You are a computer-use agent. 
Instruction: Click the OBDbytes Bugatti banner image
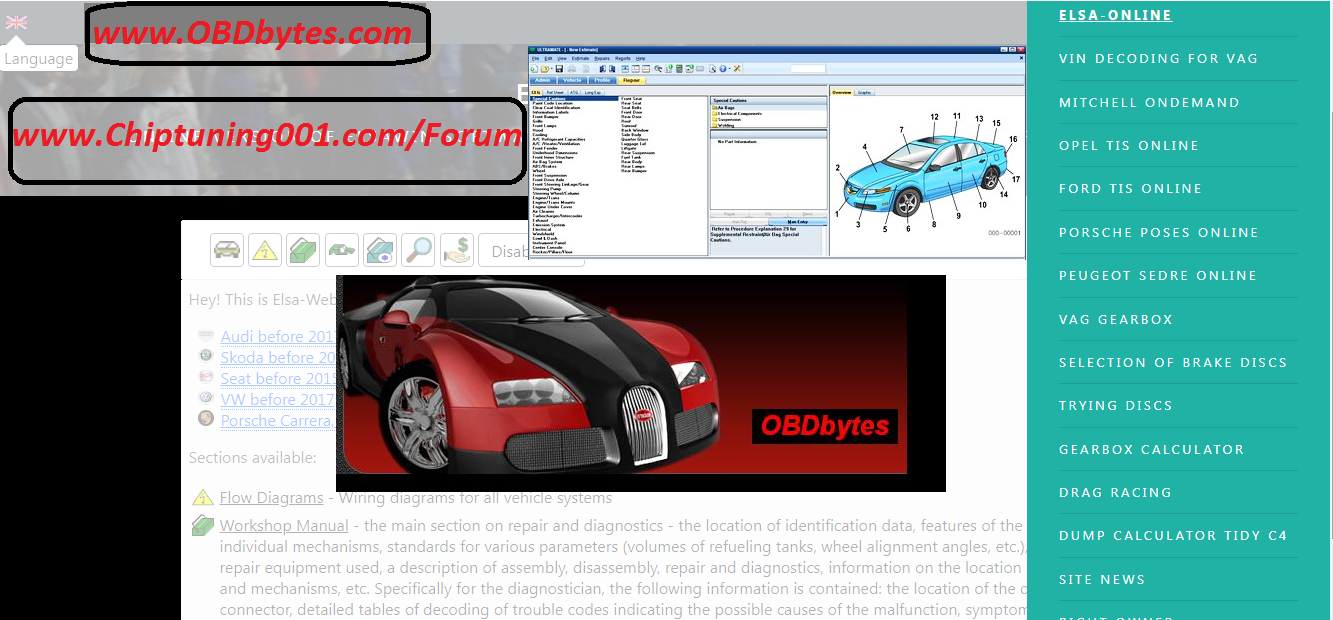(640, 383)
